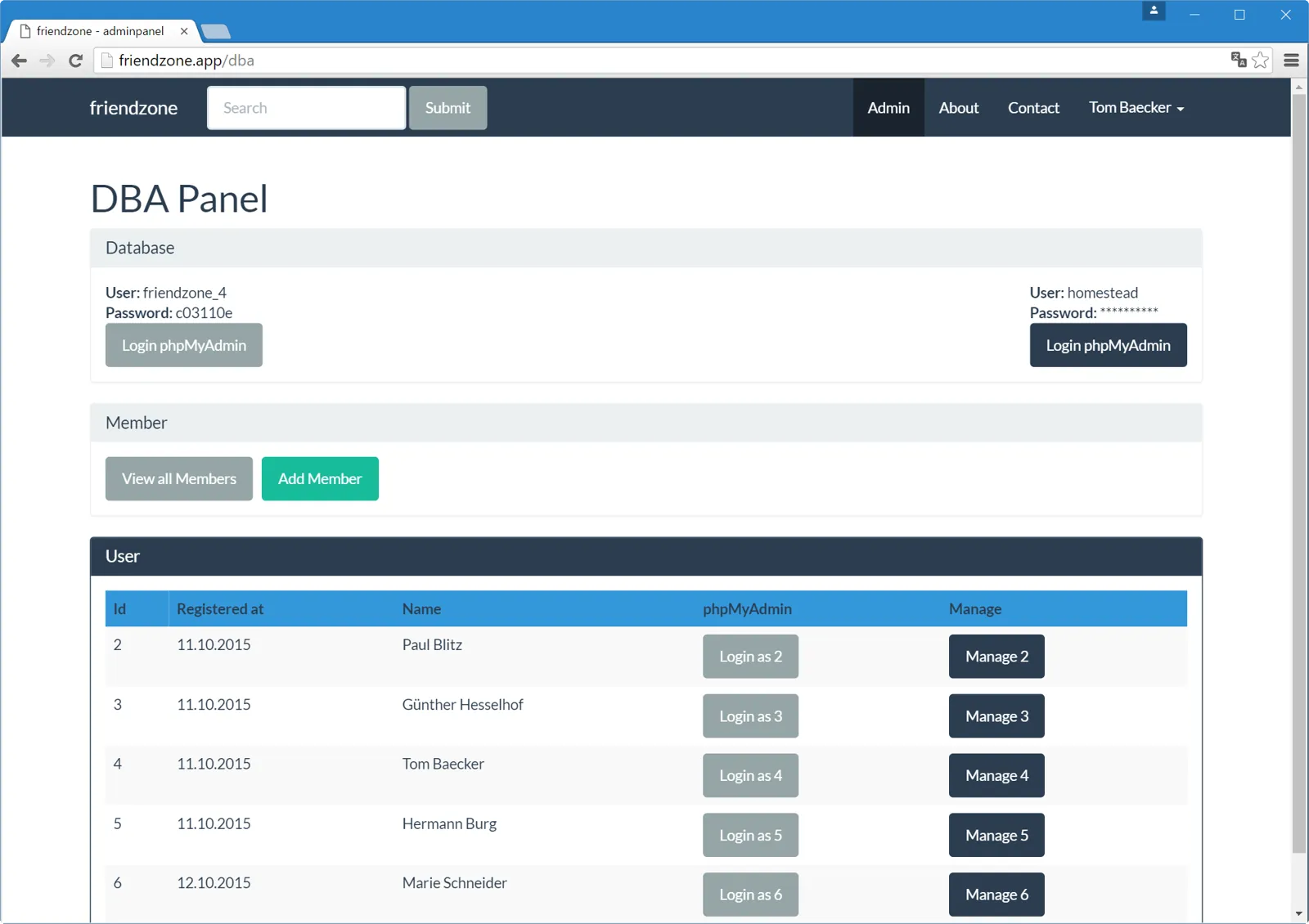Click the Manage 5 button
This screenshot has height=924, width=1309.
(x=996, y=835)
